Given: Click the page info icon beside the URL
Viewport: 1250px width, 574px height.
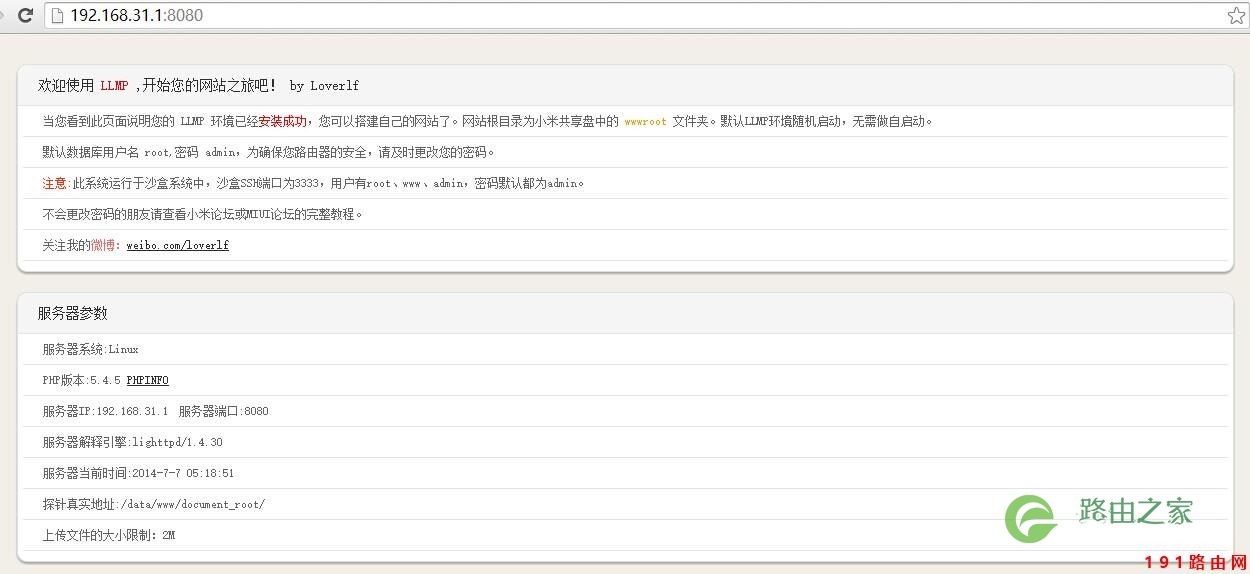Looking at the screenshot, I should (x=57, y=16).
